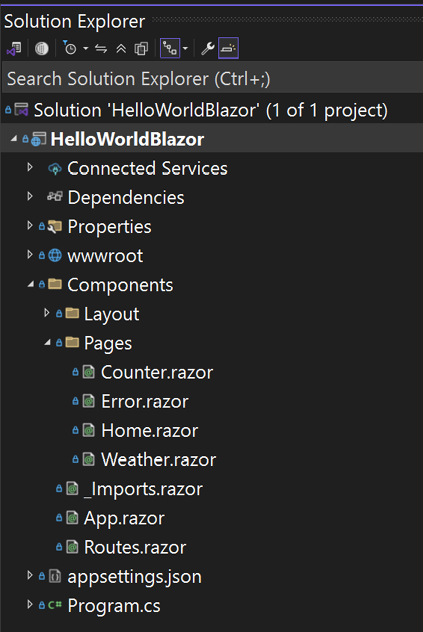Focus the Search Solution Explorer box
Image resolution: width=423 pixels, height=632 pixels.
(212, 79)
